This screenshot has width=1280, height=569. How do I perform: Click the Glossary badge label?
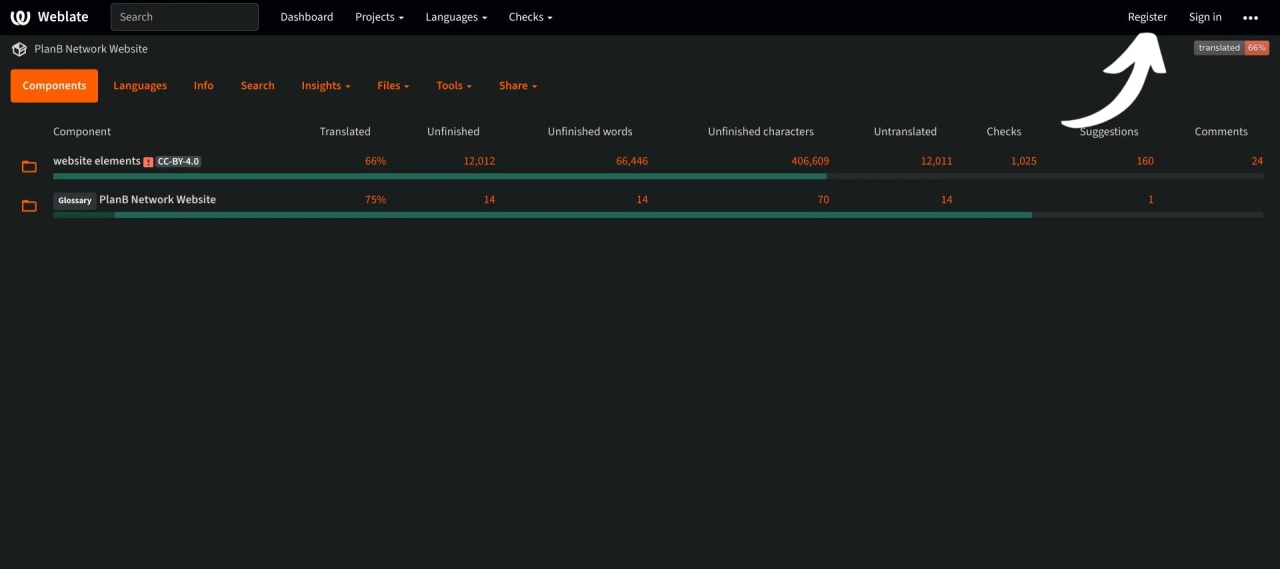[75, 200]
